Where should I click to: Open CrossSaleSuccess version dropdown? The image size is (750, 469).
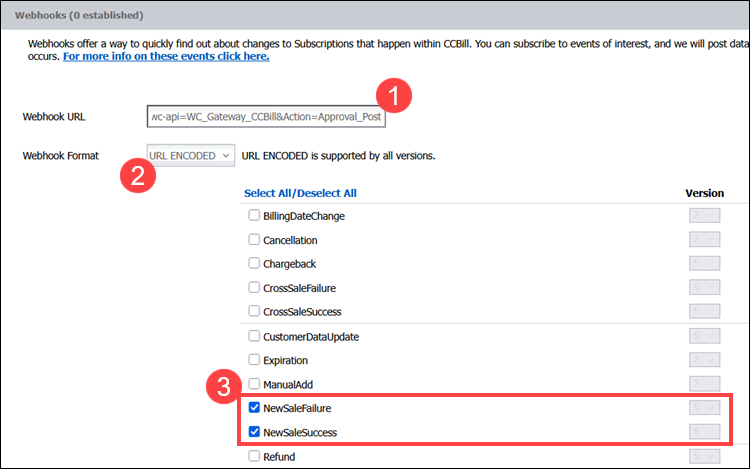point(704,311)
